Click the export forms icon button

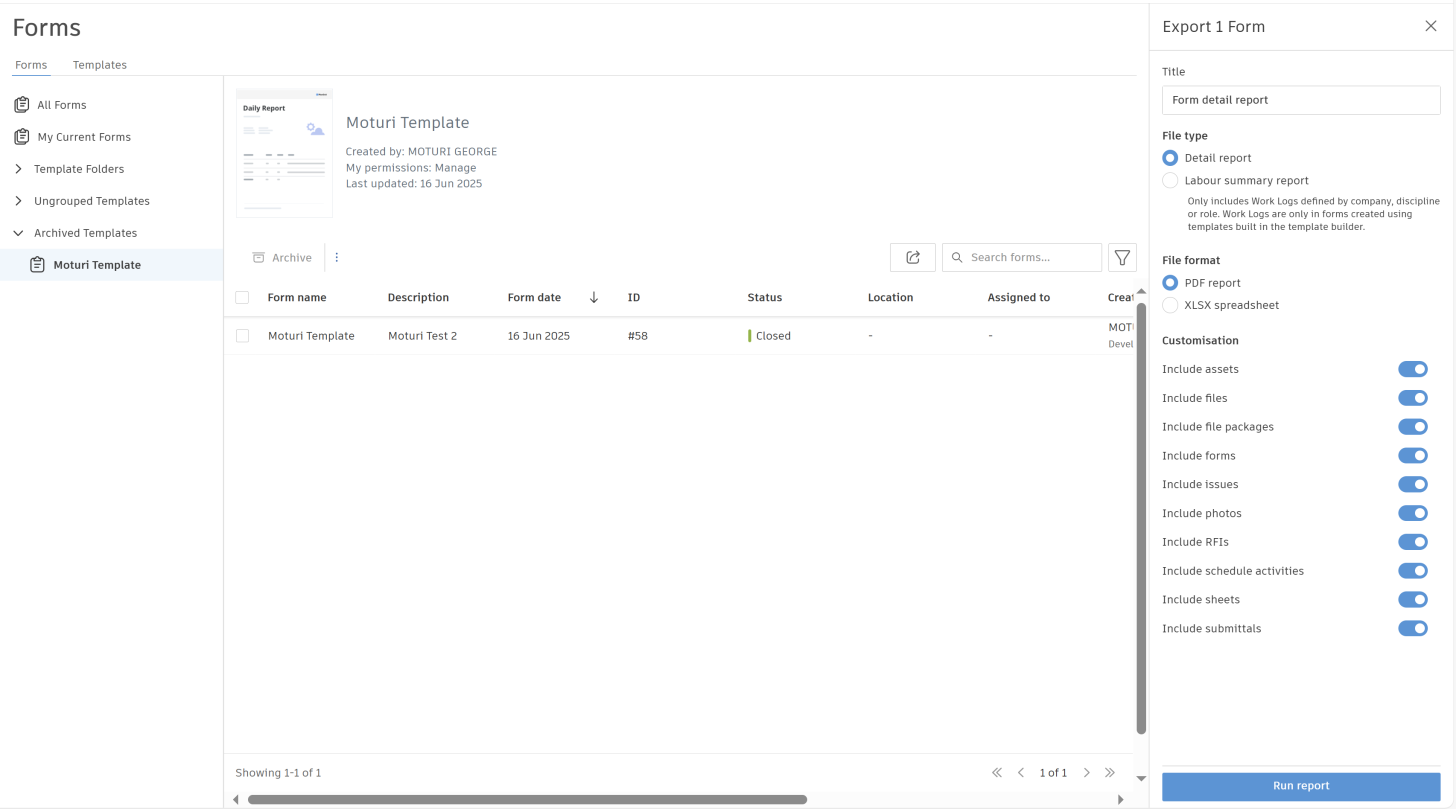pyautogui.click(x=912, y=257)
